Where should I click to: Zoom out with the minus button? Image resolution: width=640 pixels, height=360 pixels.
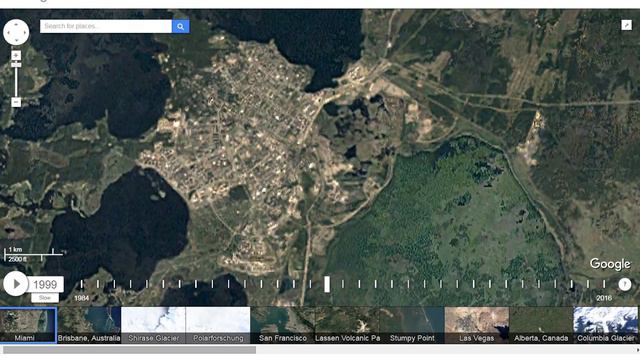pyautogui.click(x=16, y=102)
